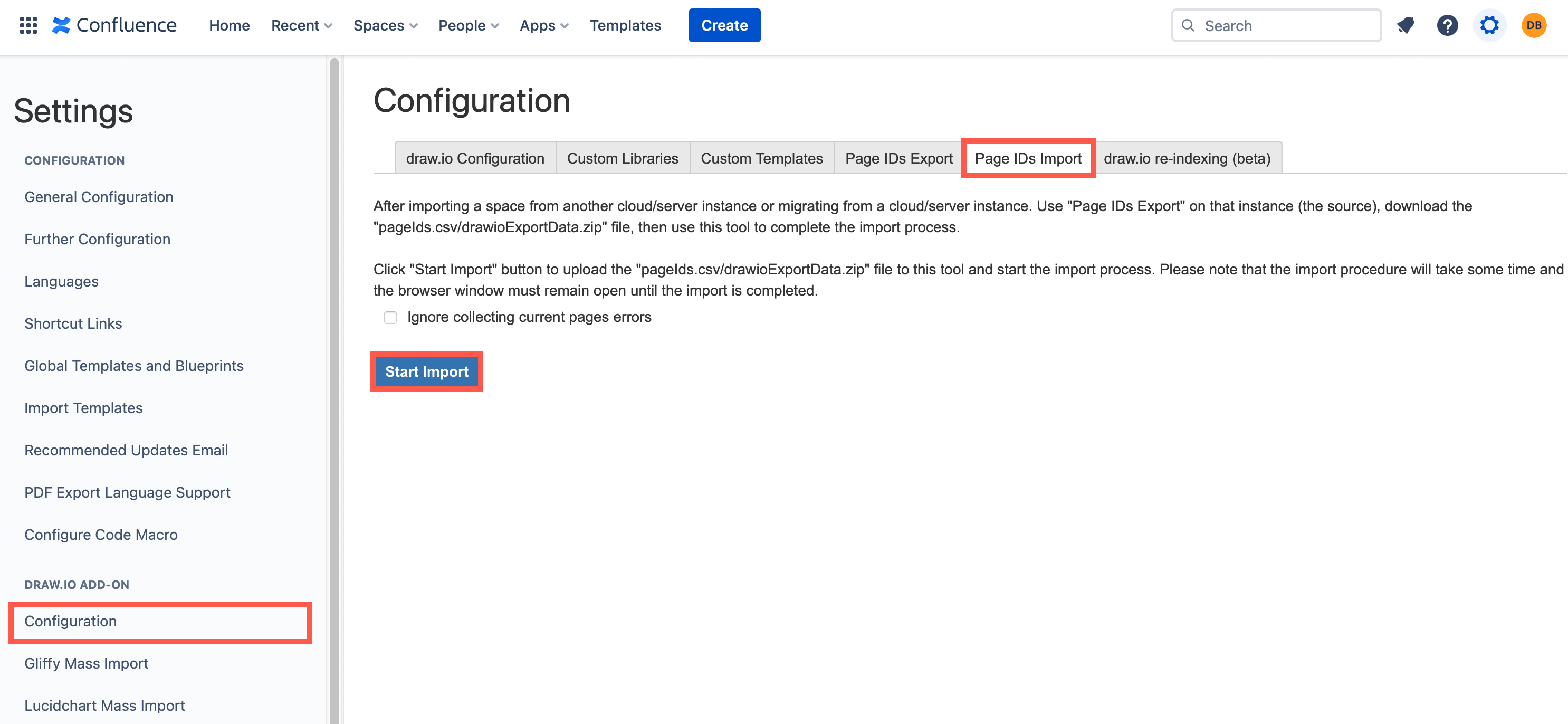Screen dimensions: 1568x724
Task: Open the Recent dropdown
Action: point(301,25)
